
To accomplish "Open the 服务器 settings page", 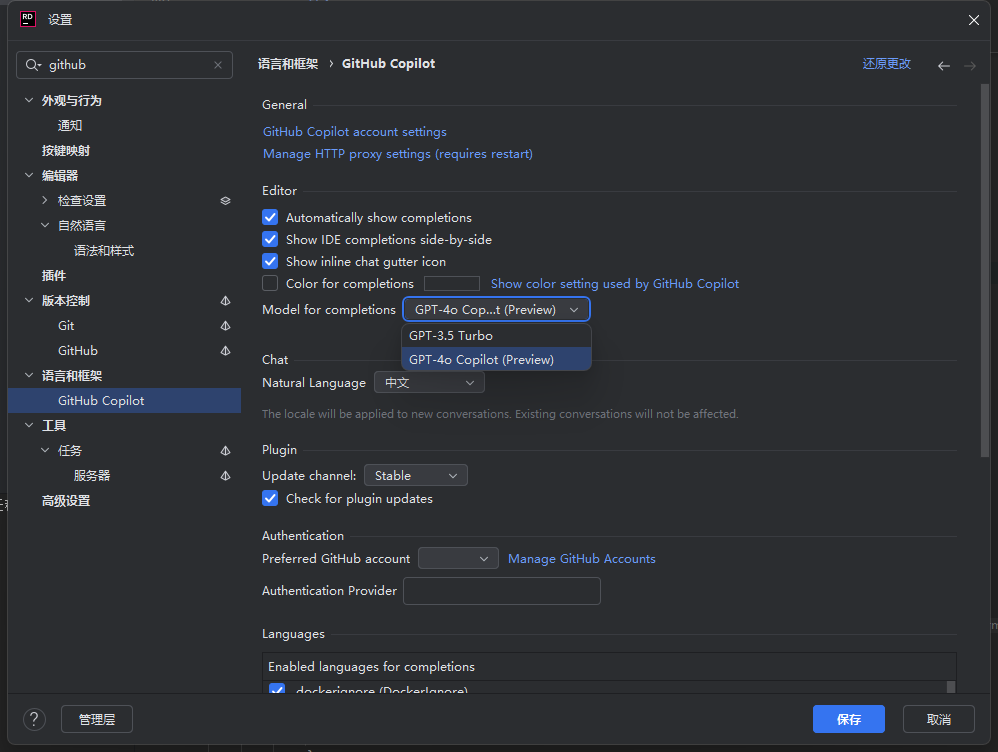I will tap(92, 476).
